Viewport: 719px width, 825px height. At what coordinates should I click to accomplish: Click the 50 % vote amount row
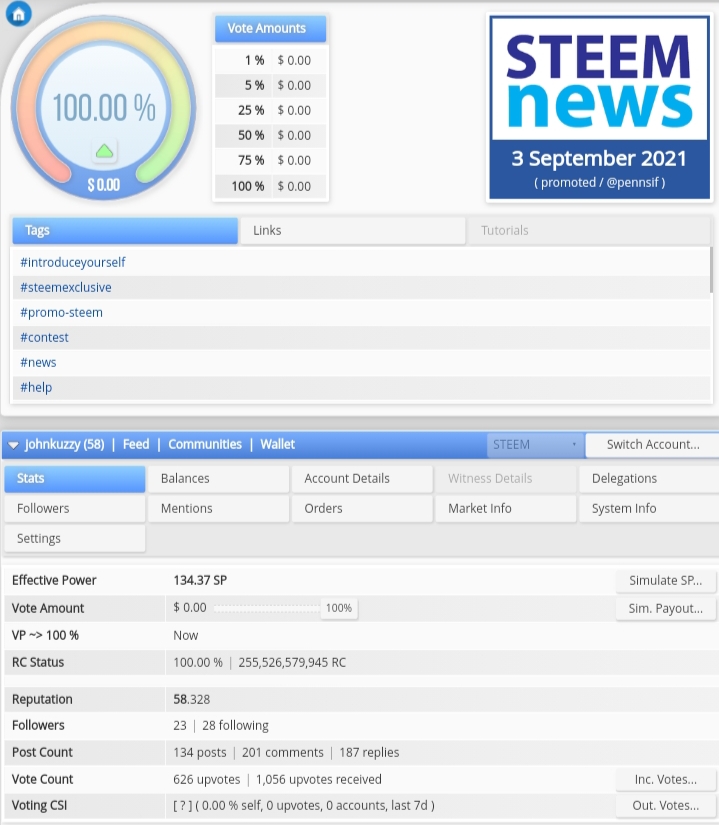[x=270, y=136]
